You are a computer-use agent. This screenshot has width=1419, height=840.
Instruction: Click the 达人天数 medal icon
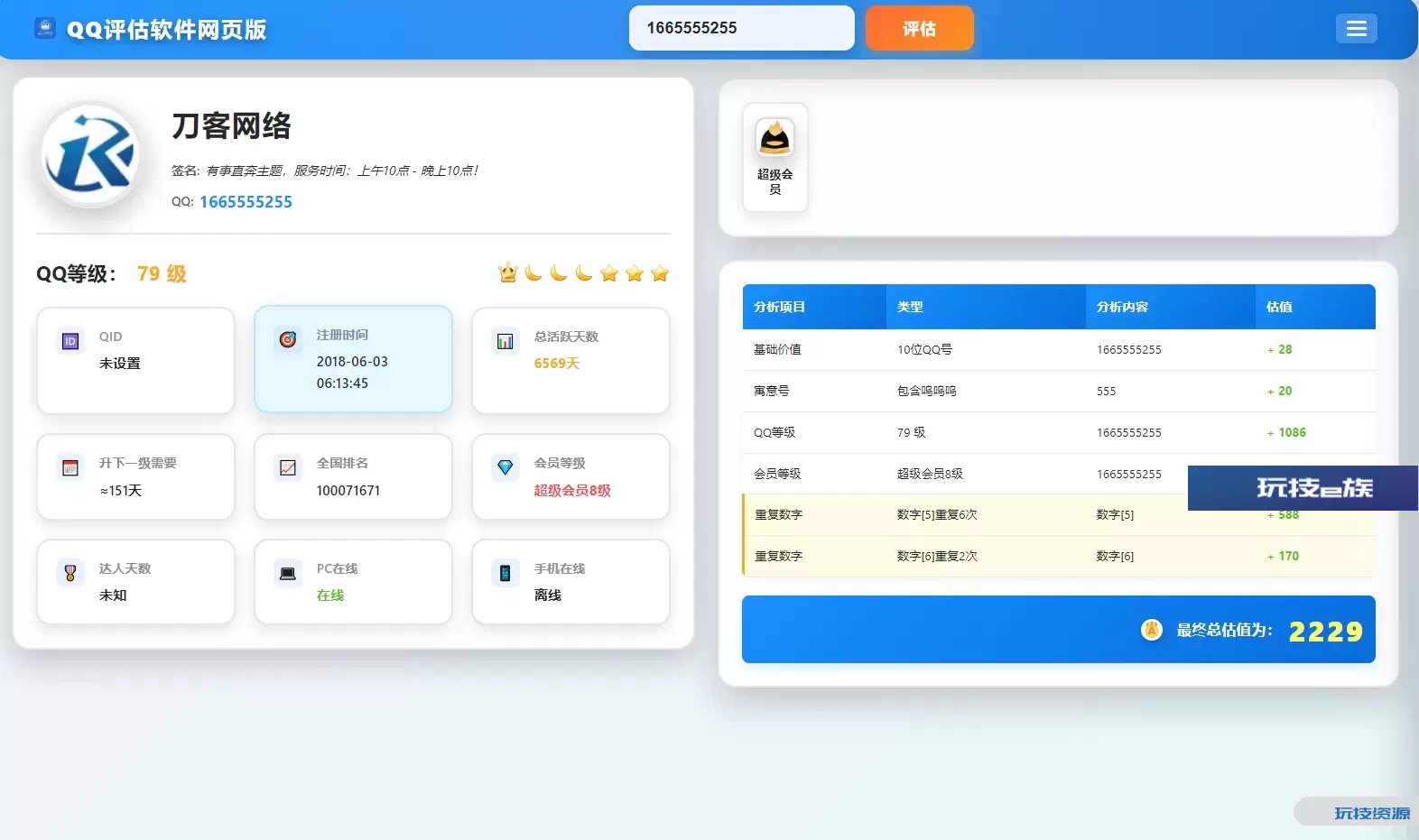70,573
